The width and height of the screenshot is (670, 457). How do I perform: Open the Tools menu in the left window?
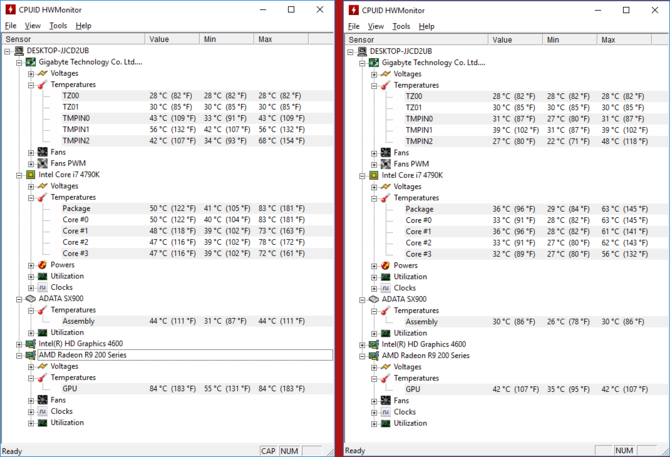(x=58, y=26)
